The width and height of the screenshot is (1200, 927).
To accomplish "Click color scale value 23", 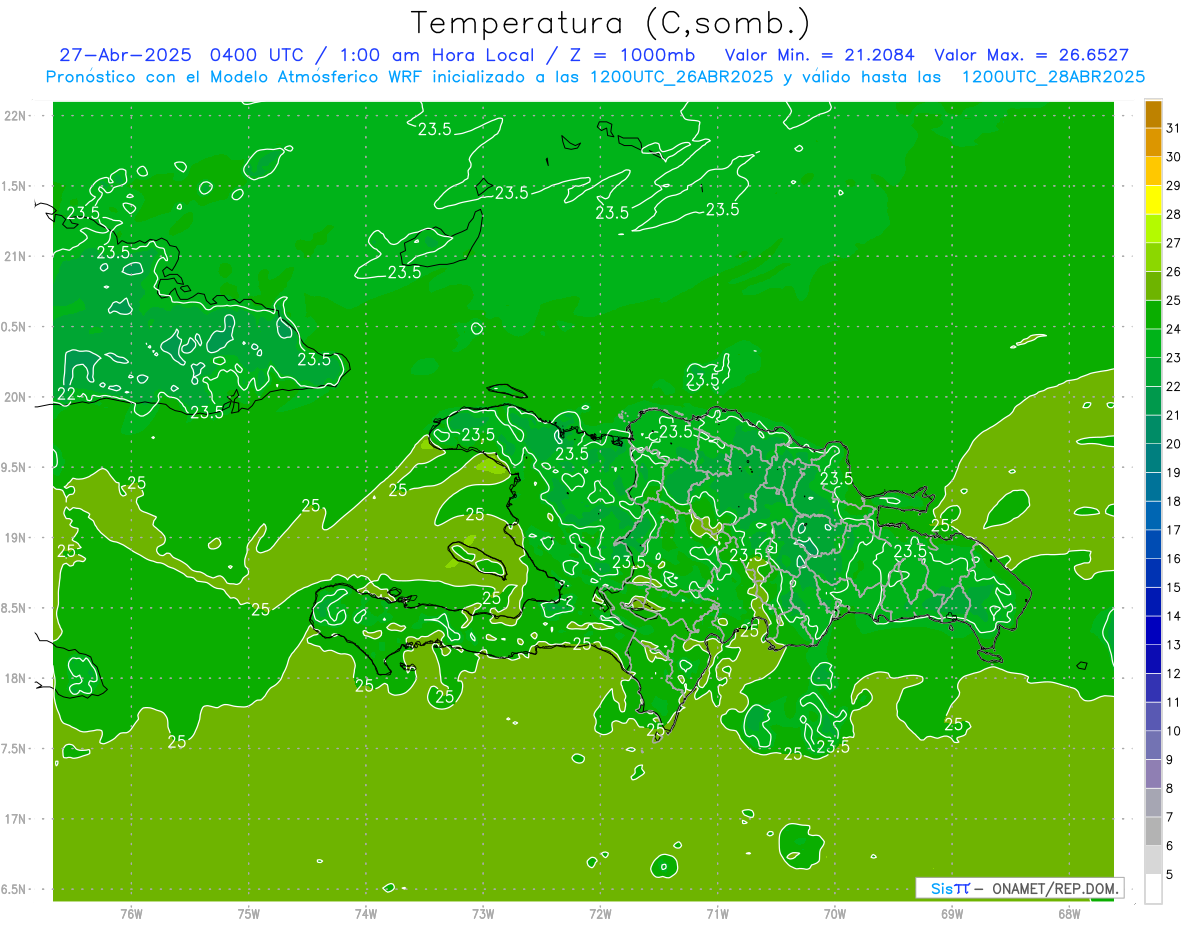I will click(x=1174, y=358).
